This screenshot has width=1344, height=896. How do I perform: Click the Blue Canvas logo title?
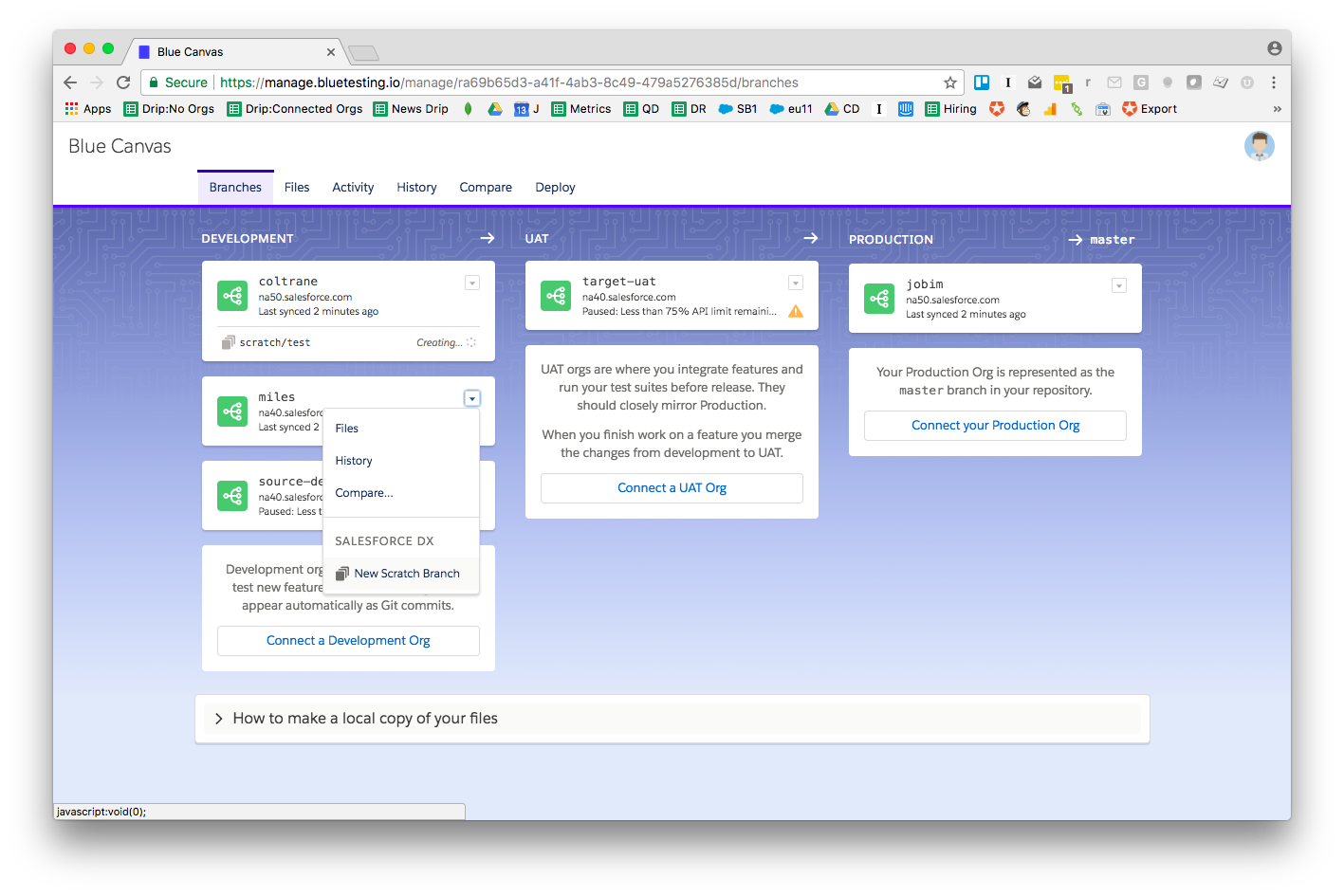120,146
